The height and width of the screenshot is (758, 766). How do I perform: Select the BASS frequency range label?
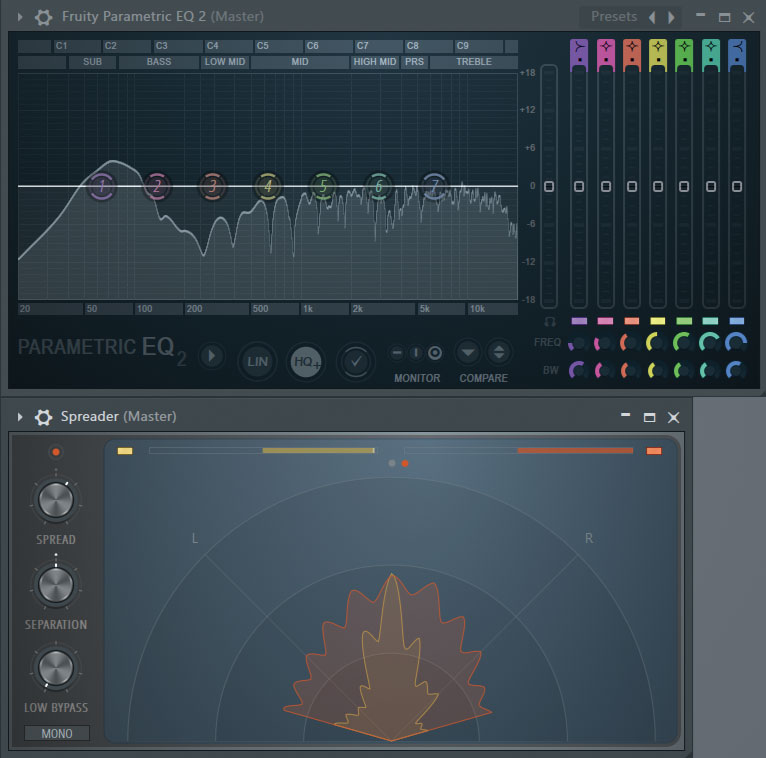159,62
